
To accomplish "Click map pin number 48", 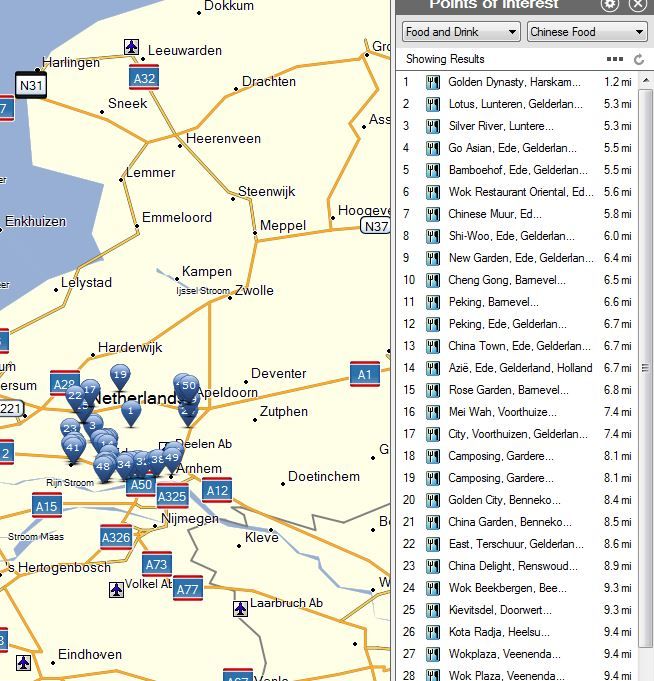I will 103,466.
